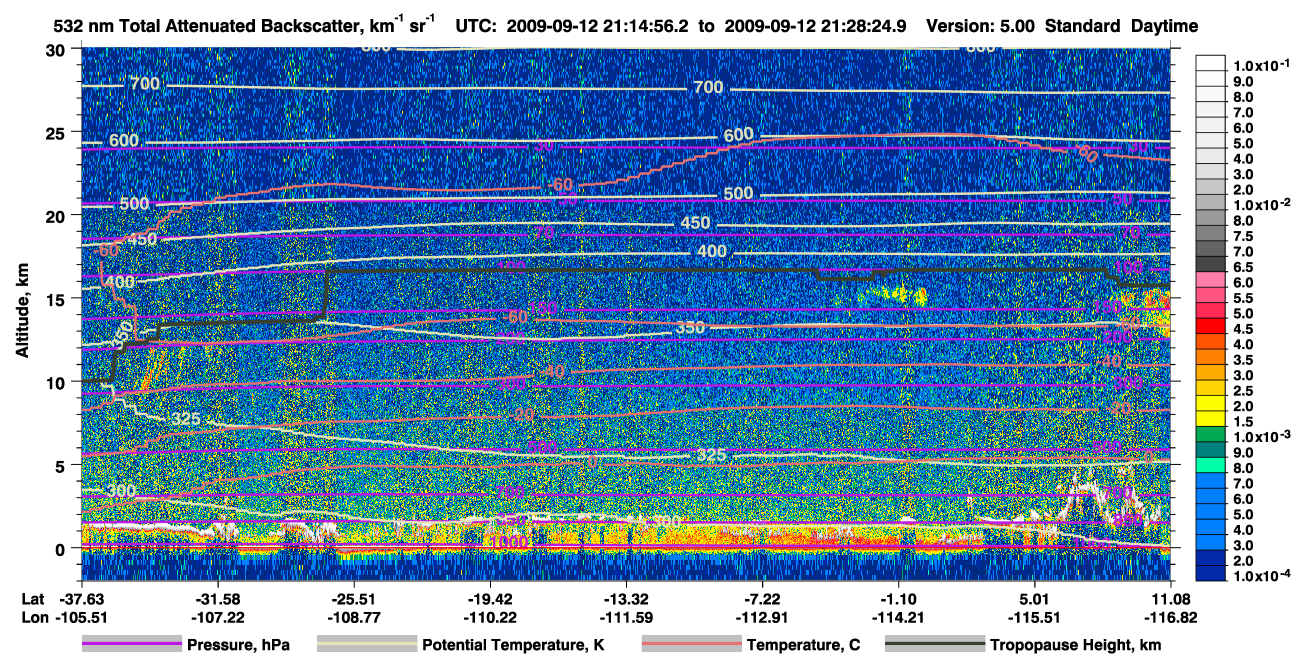Click altitude axis tick '10'
1300x667 pixels.
(x=58, y=381)
